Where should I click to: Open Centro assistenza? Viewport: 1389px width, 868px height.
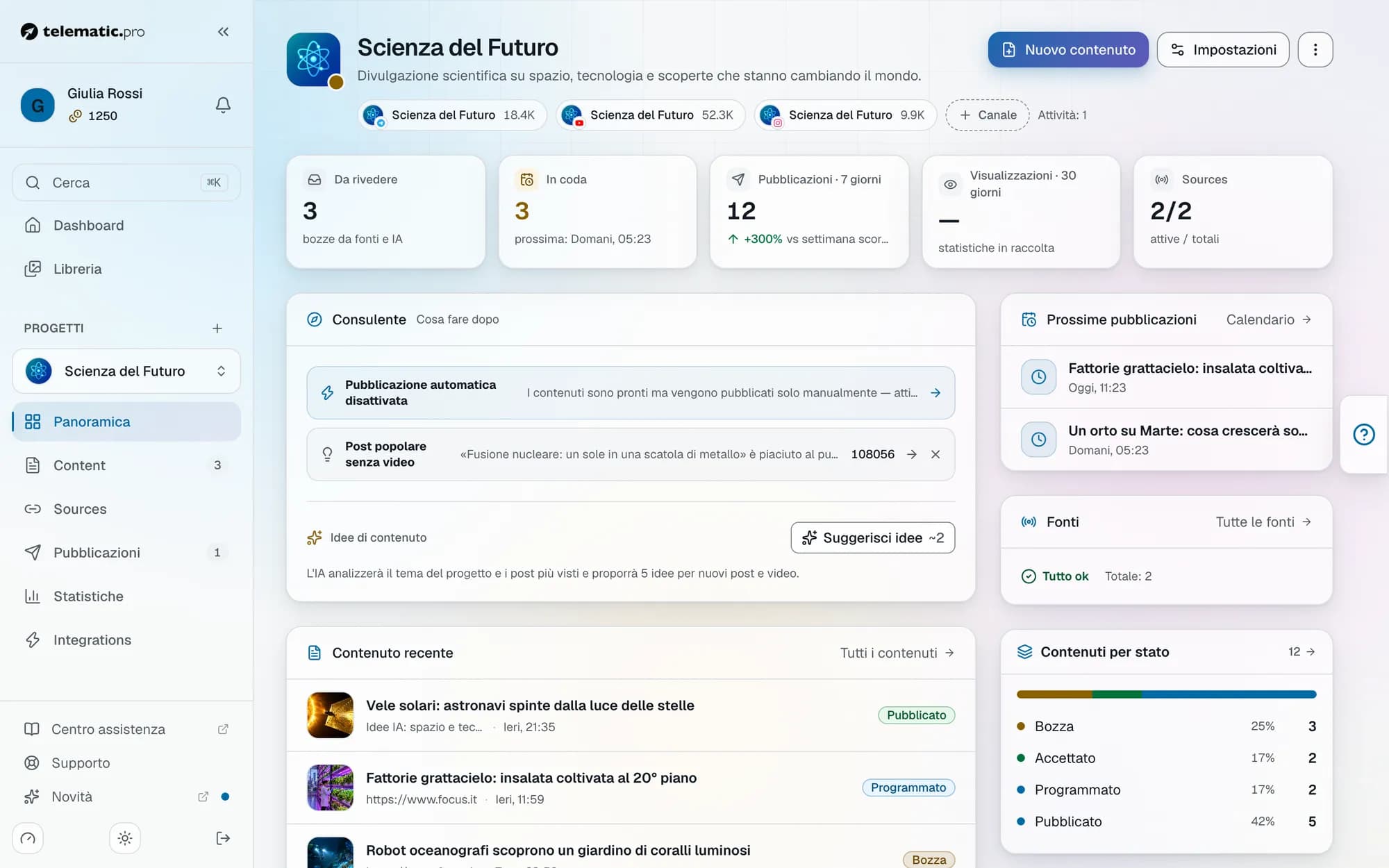click(x=126, y=729)
